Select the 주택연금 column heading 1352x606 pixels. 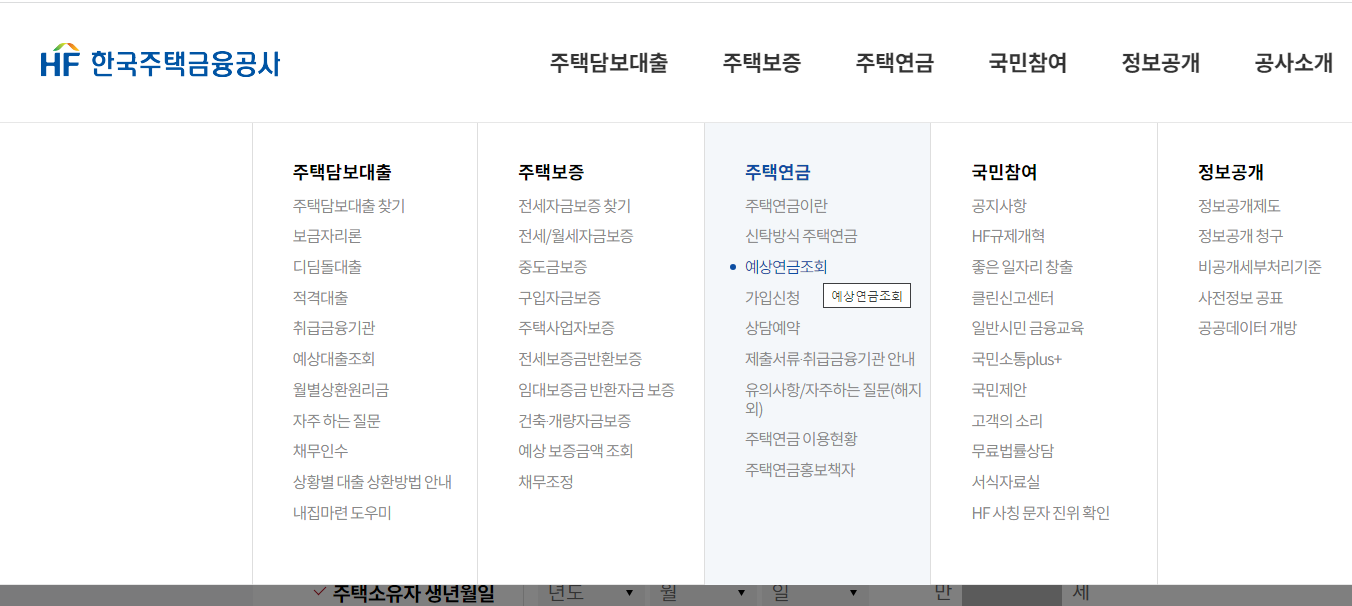tap(778, 172)
